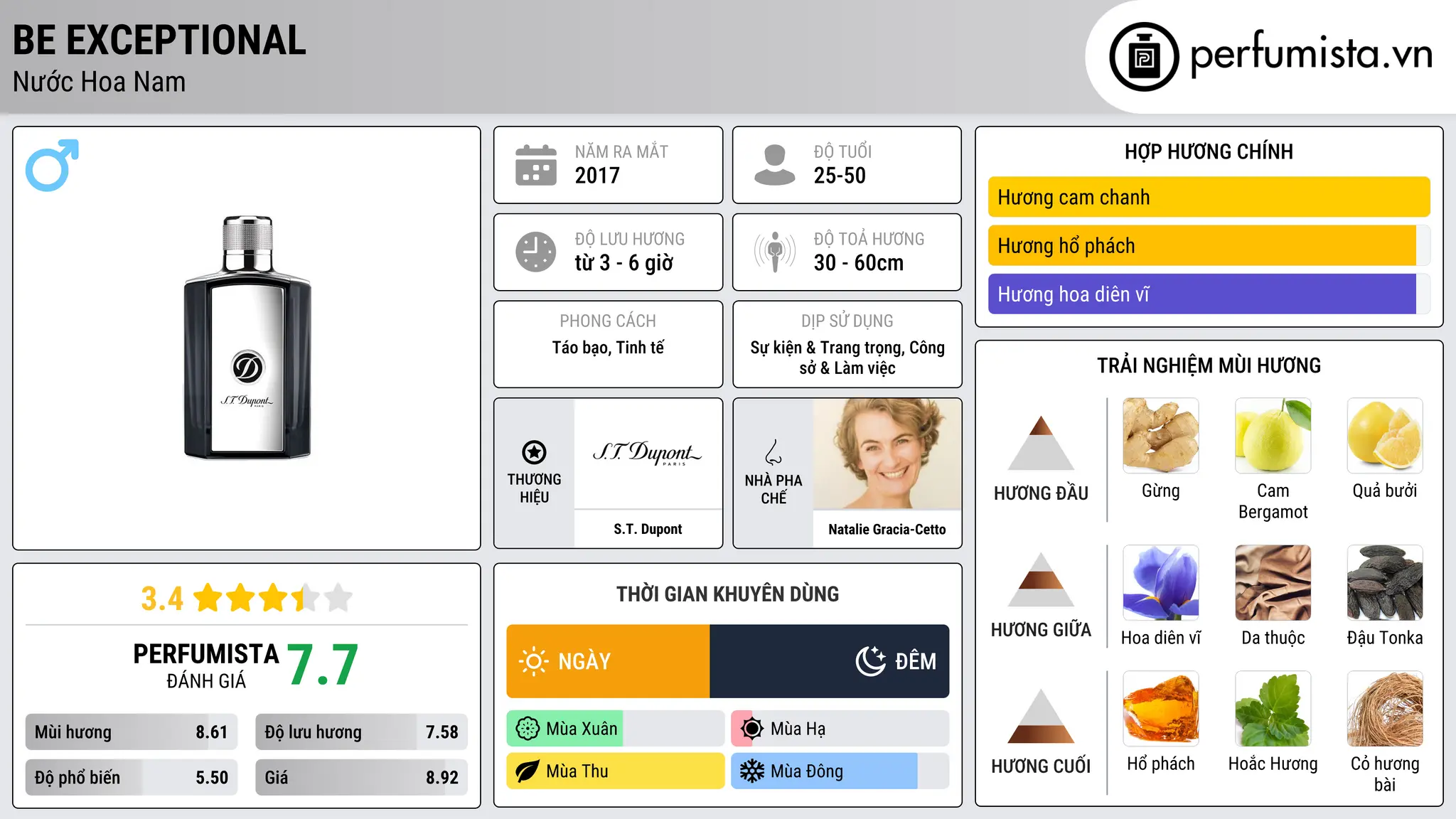
Task: Click the longevity value từ 3 - 6 giờ
Action: tap(623, 263)
